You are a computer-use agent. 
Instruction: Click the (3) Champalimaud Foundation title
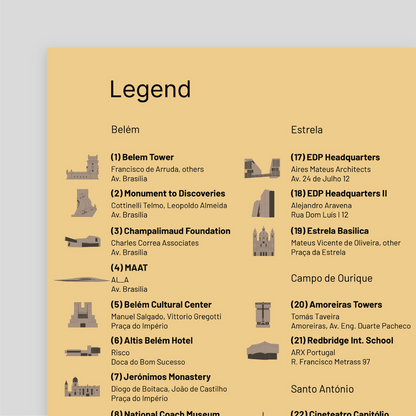[x=171, y=231]
